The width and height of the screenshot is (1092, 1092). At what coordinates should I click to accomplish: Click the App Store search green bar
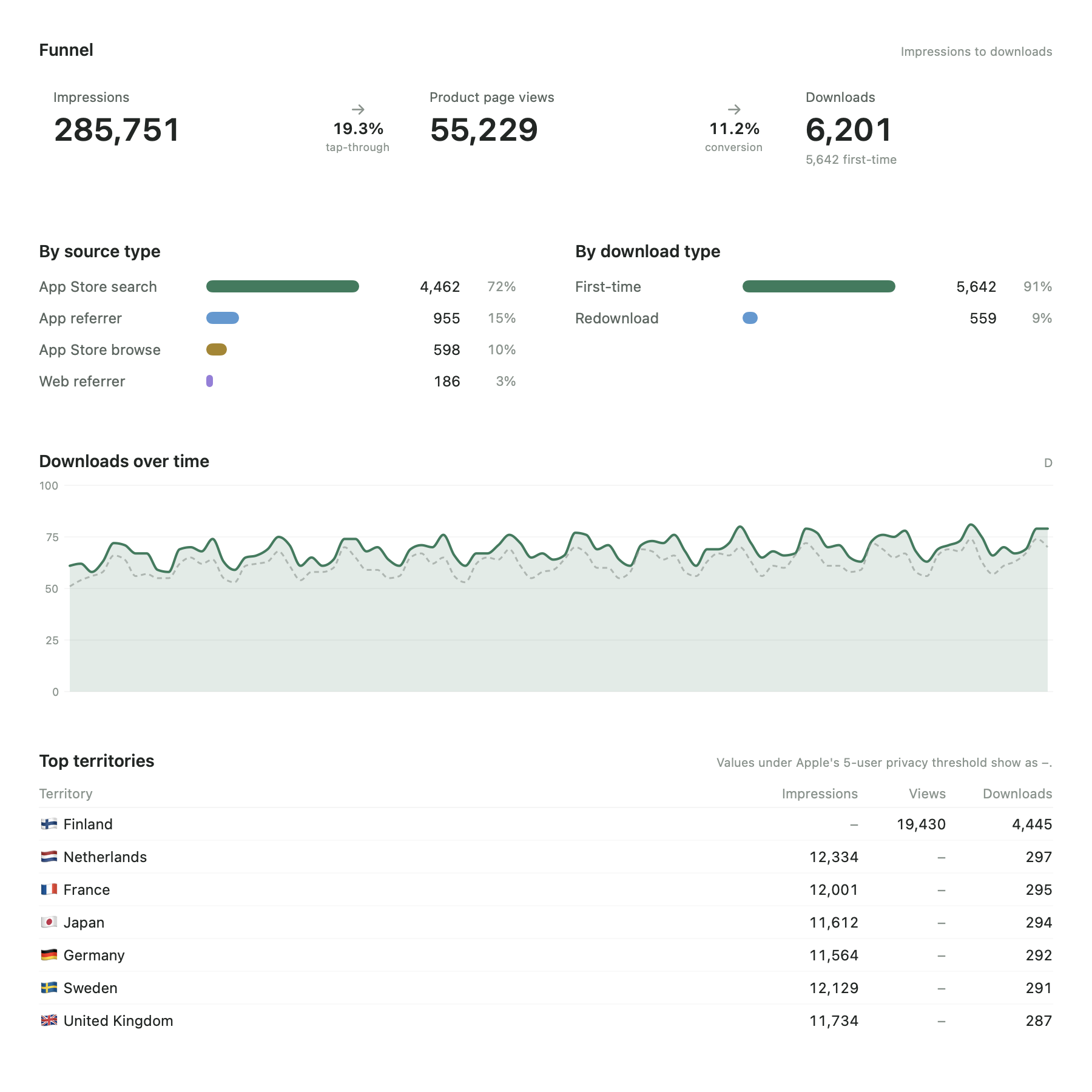[283, 286]
